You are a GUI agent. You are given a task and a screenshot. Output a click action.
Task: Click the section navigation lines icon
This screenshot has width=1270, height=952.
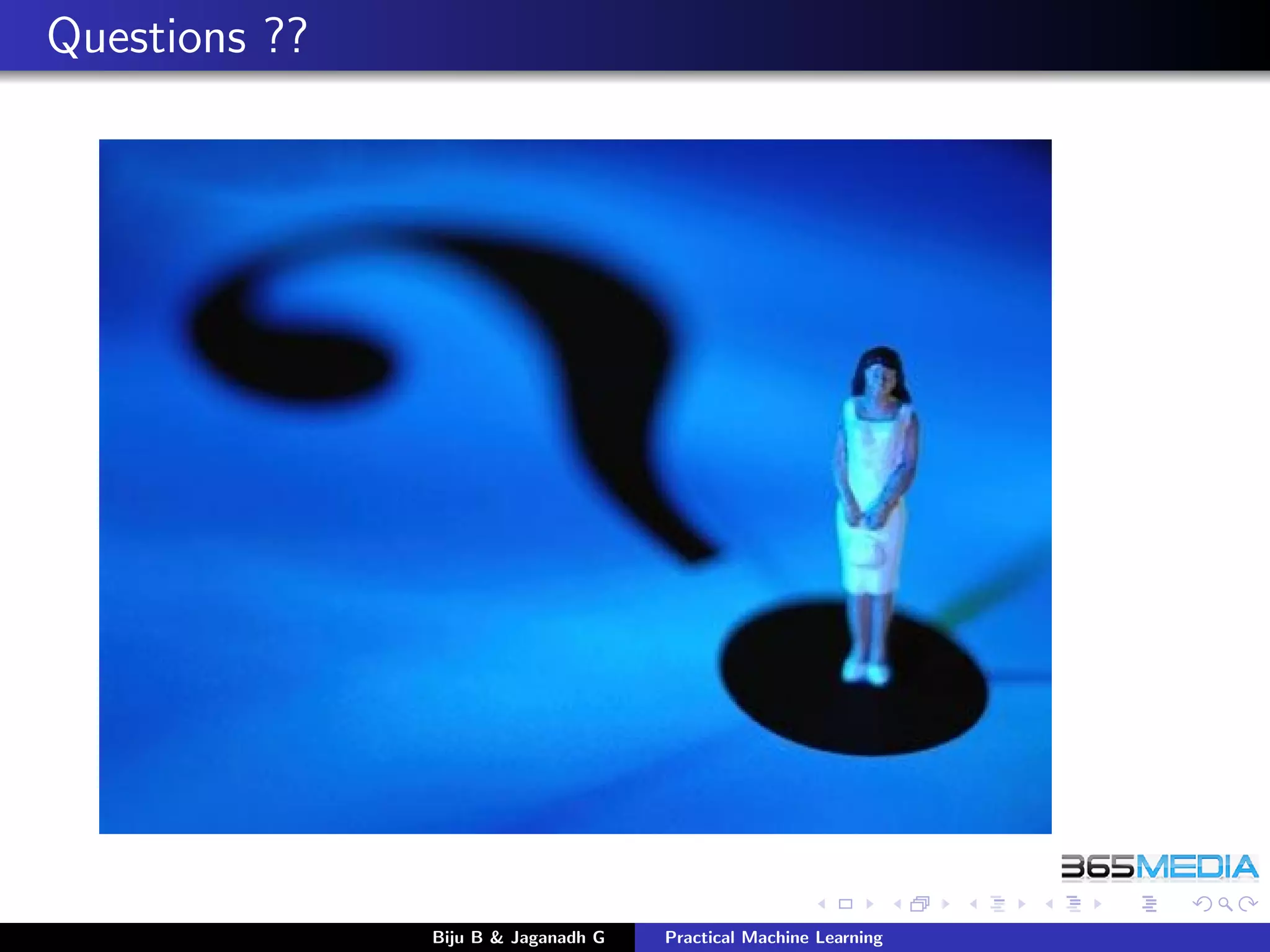tap(1073, 904)
